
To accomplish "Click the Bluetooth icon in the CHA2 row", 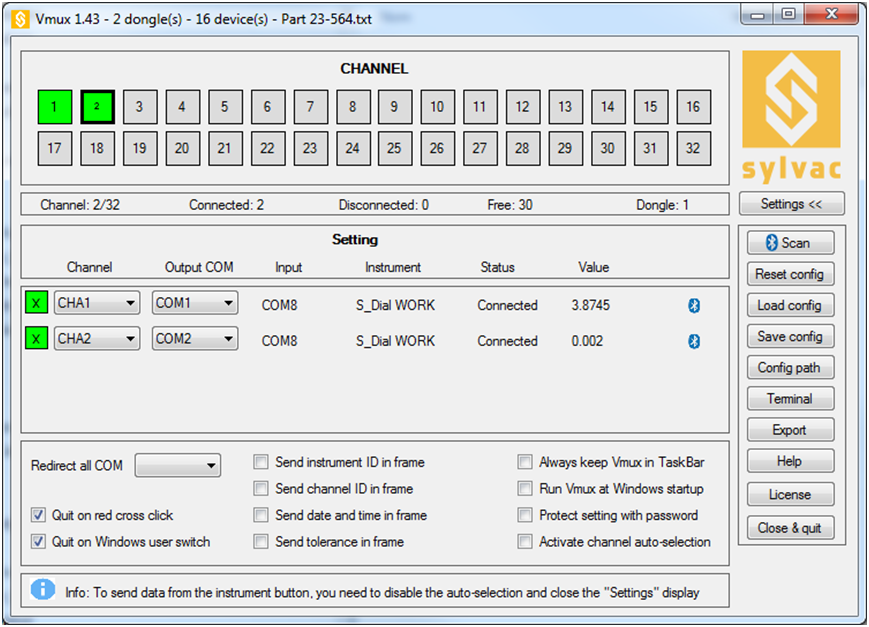I will point(694,341).
